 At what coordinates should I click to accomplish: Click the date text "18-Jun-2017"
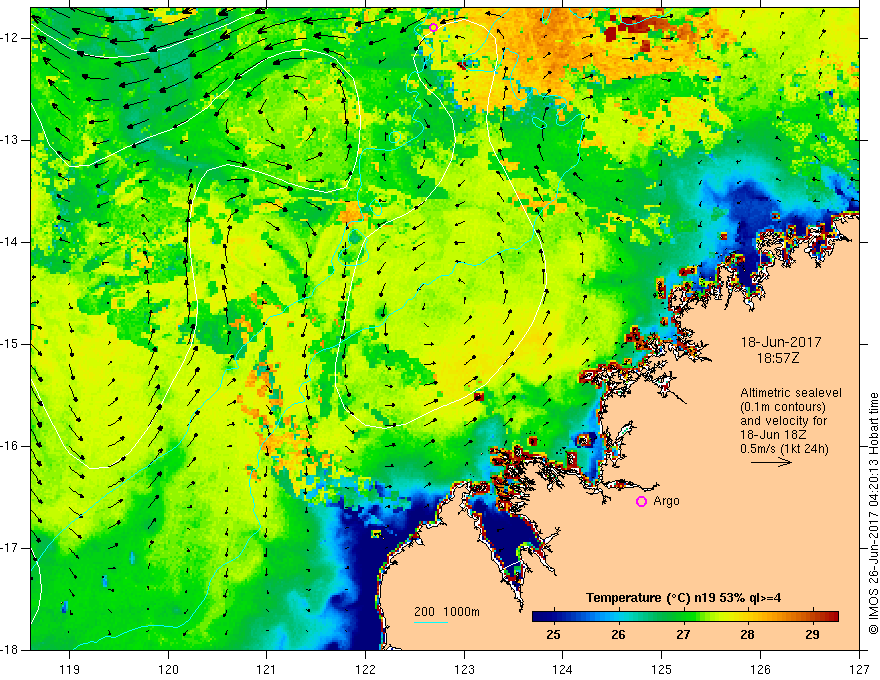pos(781,342)
